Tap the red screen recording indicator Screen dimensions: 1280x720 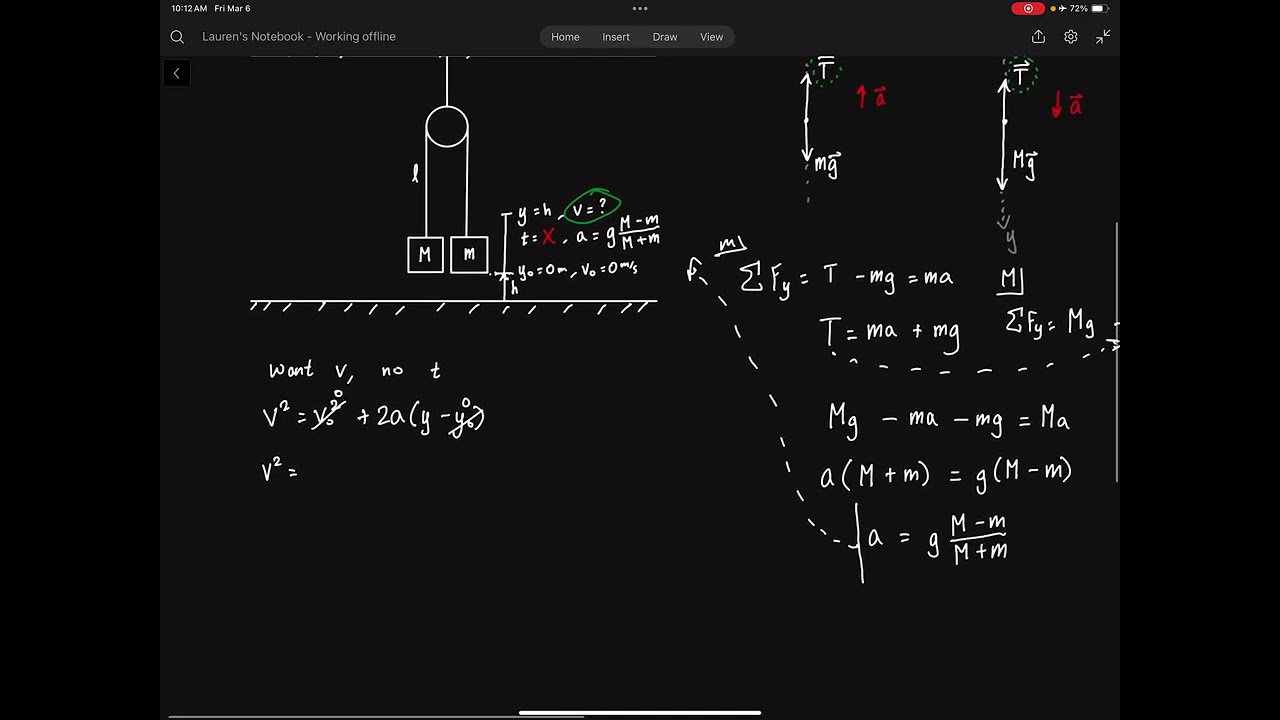pyautogui.click(x=1028, y=8)
